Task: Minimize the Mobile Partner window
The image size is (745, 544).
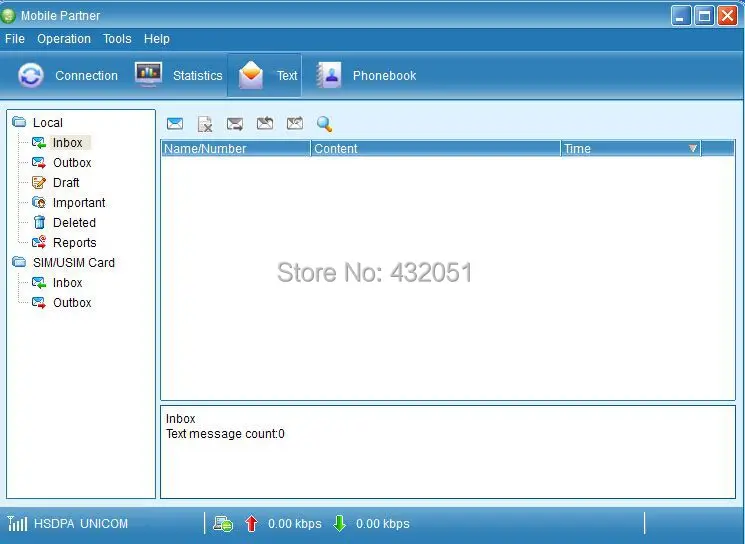Action: point(681,16)
